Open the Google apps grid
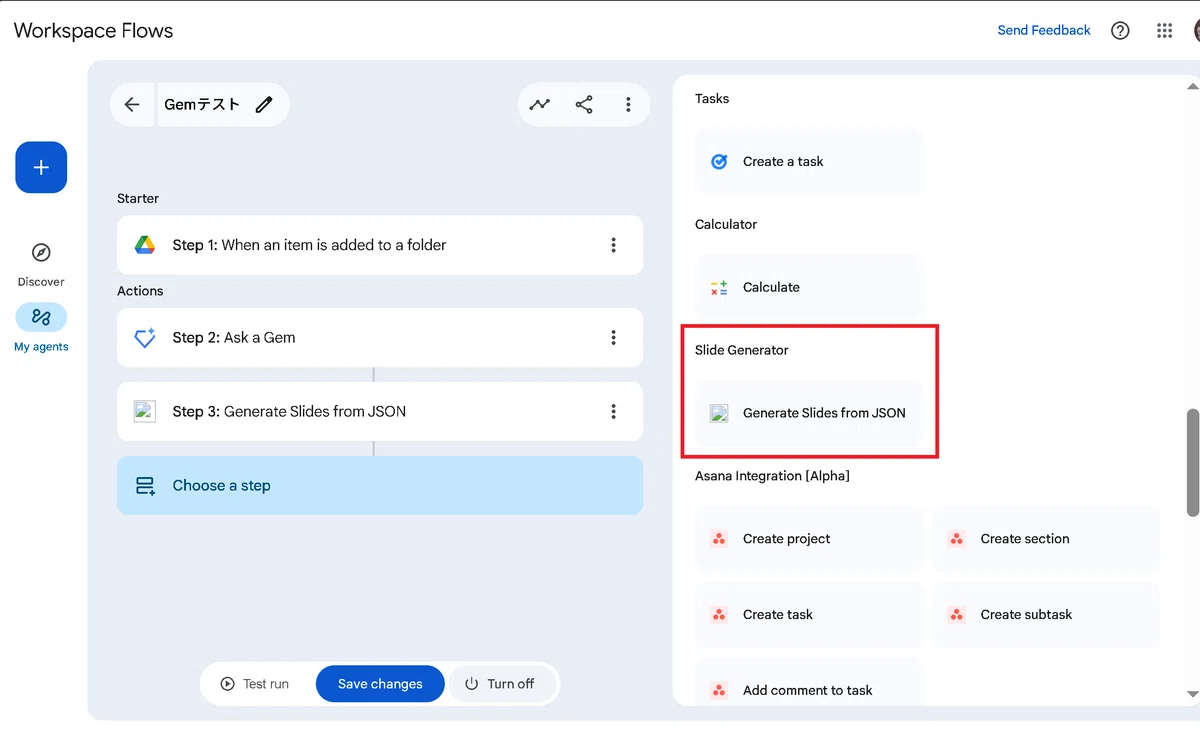Viewport: 1200px width, 730px height. [x=1164, y=31]
